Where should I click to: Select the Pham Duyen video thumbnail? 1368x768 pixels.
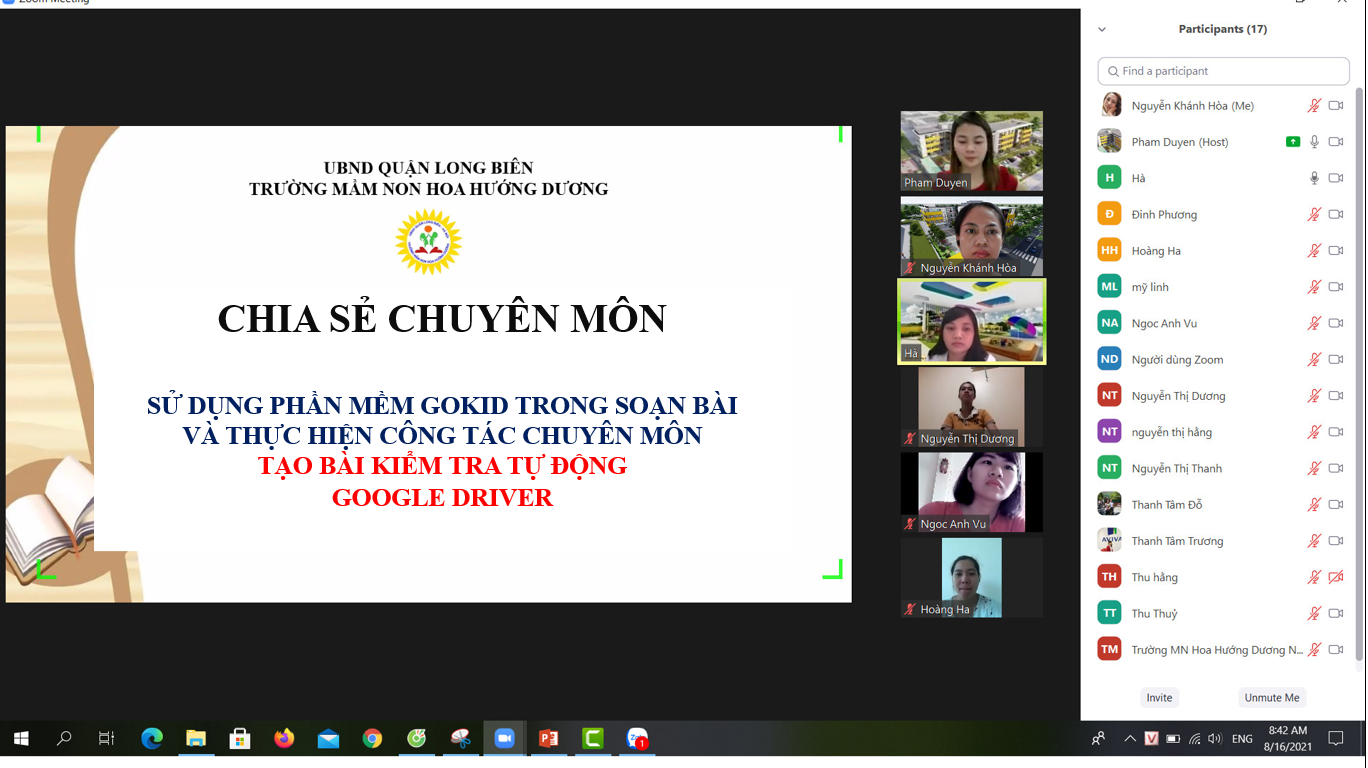pos(971,151)
